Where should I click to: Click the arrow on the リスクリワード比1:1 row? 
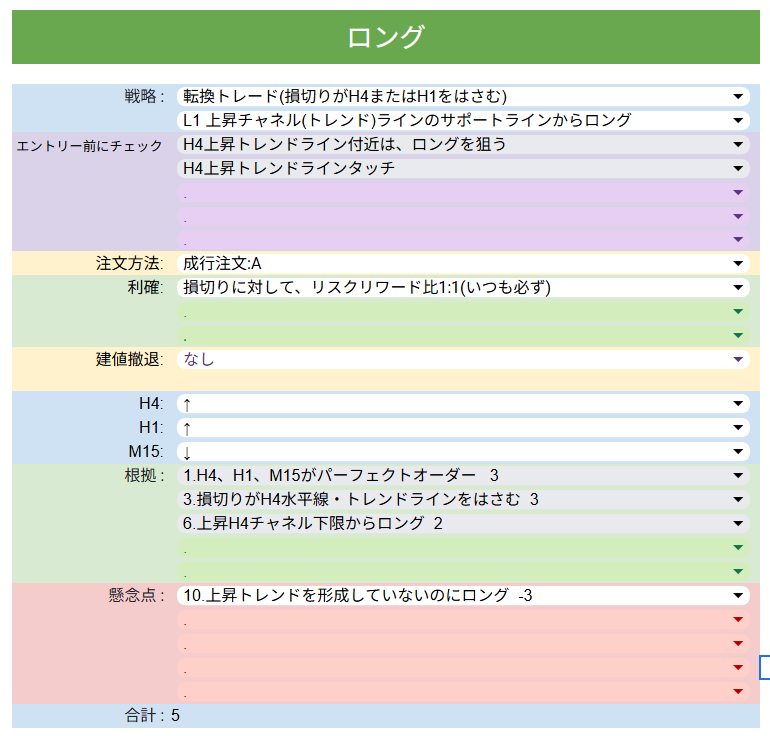(x=738, y=288)
